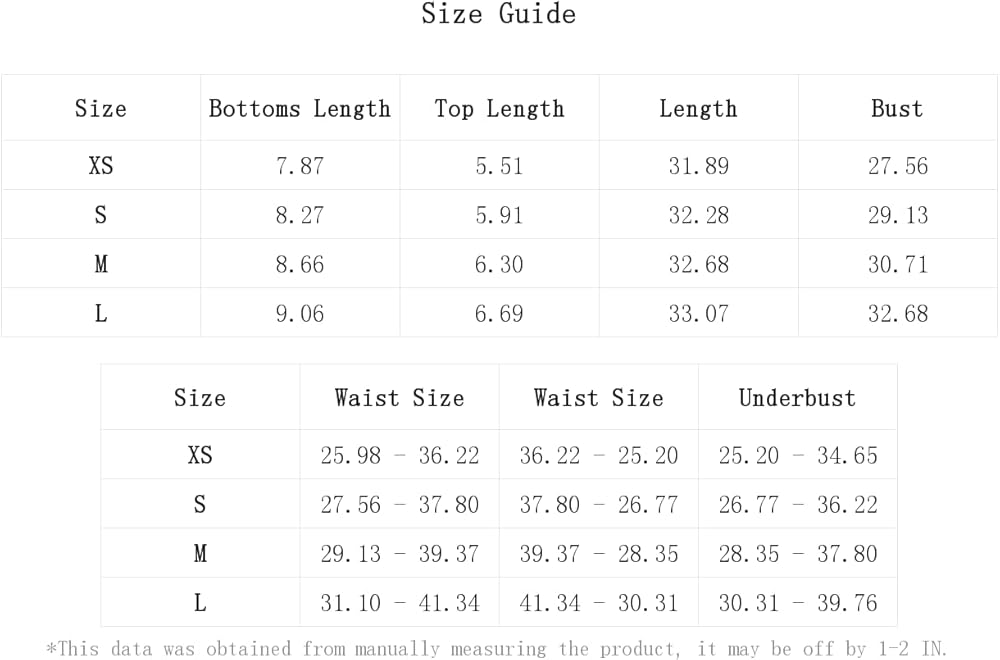Screen dimensions: 1000x660
Task: Click the 6.69 top length cell
Action: pyautogui.click(x=499, y=313)
